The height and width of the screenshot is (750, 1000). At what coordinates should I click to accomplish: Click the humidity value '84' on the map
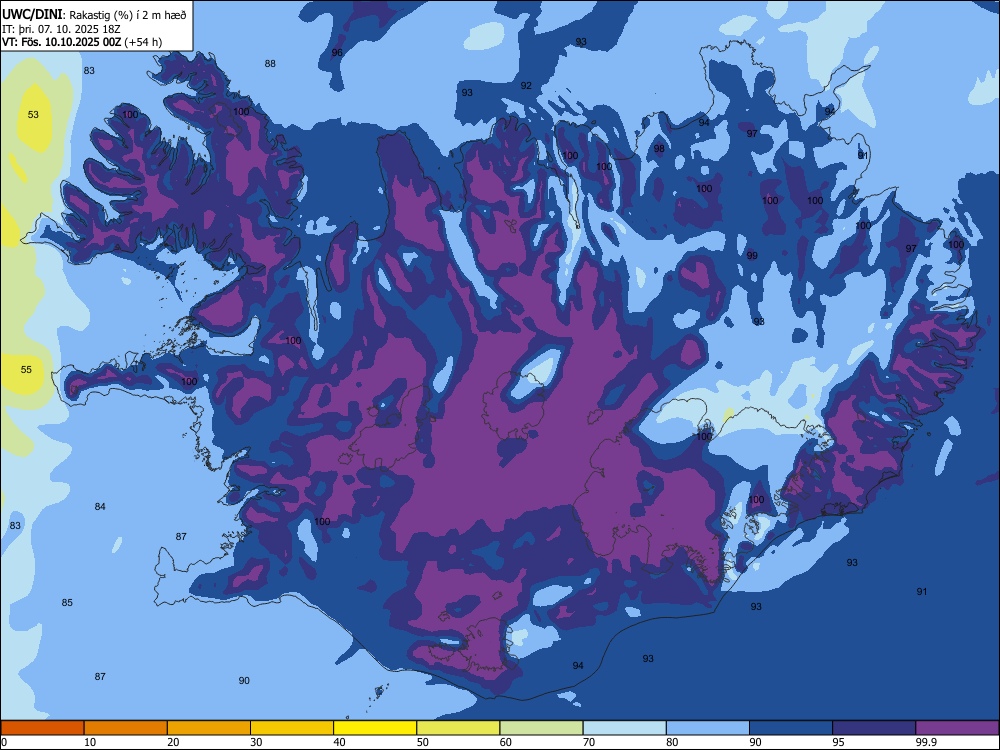(100, 507)
